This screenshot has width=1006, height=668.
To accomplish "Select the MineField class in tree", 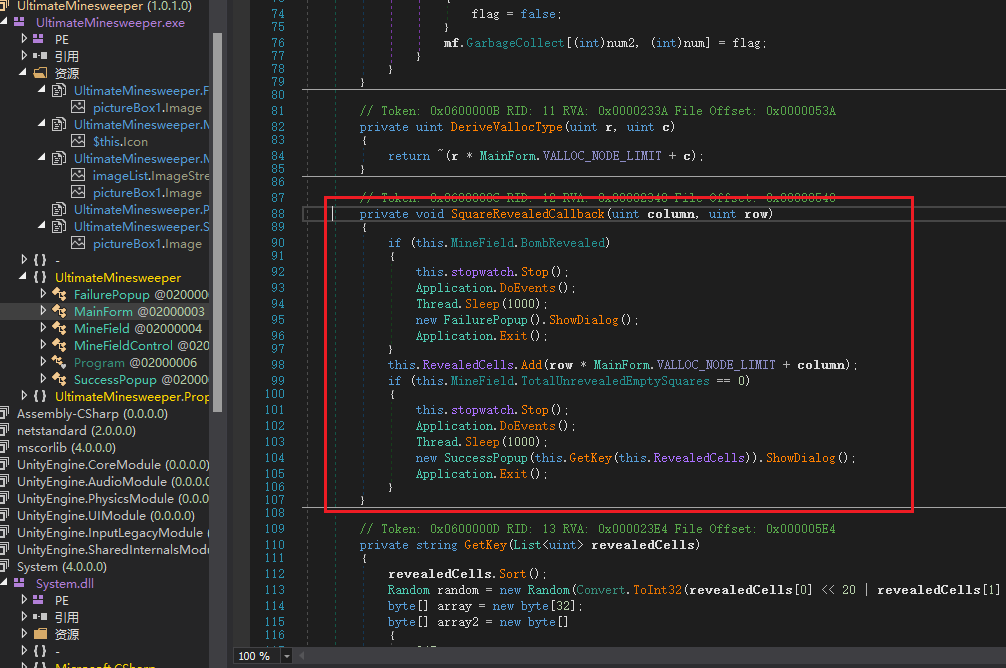I will click(101, 328).
